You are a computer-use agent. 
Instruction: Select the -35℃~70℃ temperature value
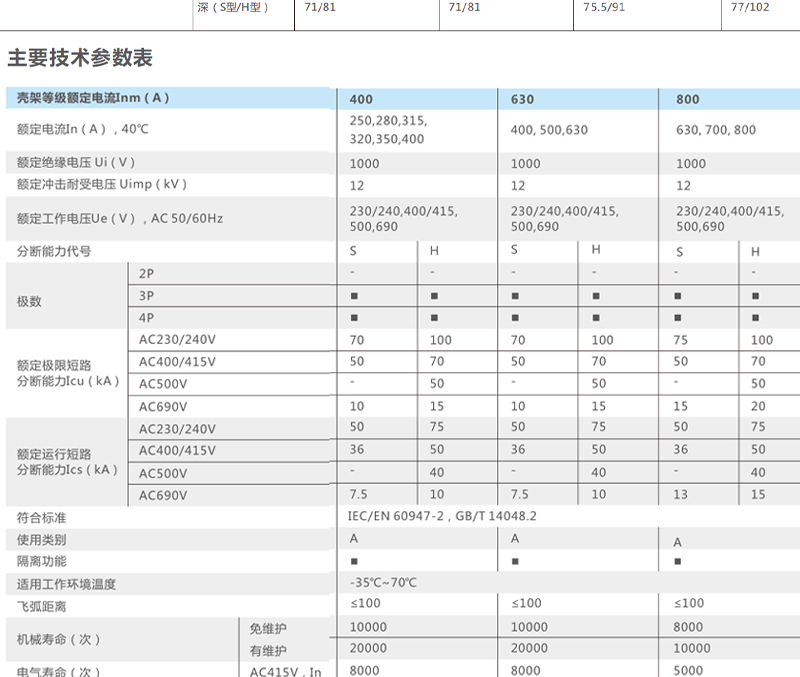coord(383,583)
